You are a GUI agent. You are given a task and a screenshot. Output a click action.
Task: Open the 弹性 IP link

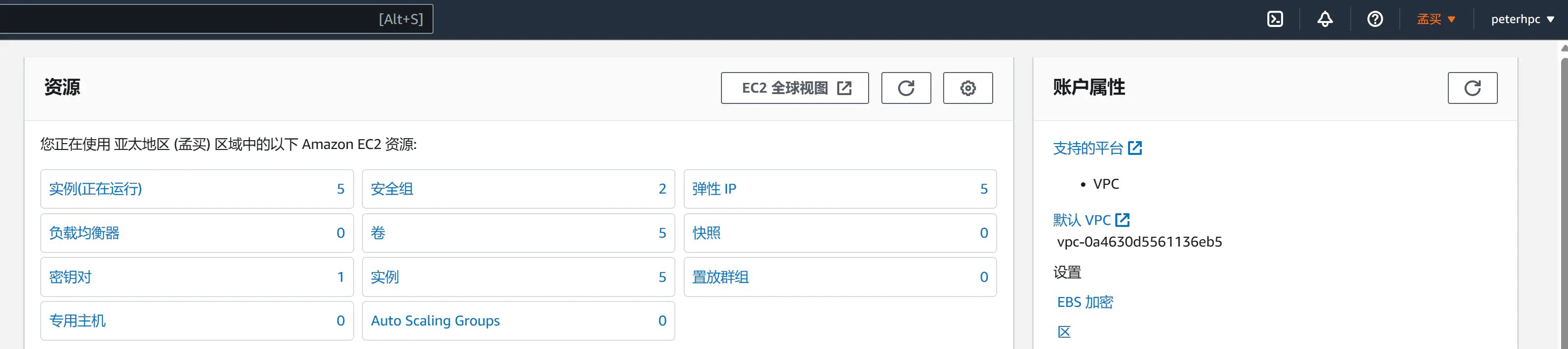click(x=714, y=189)
